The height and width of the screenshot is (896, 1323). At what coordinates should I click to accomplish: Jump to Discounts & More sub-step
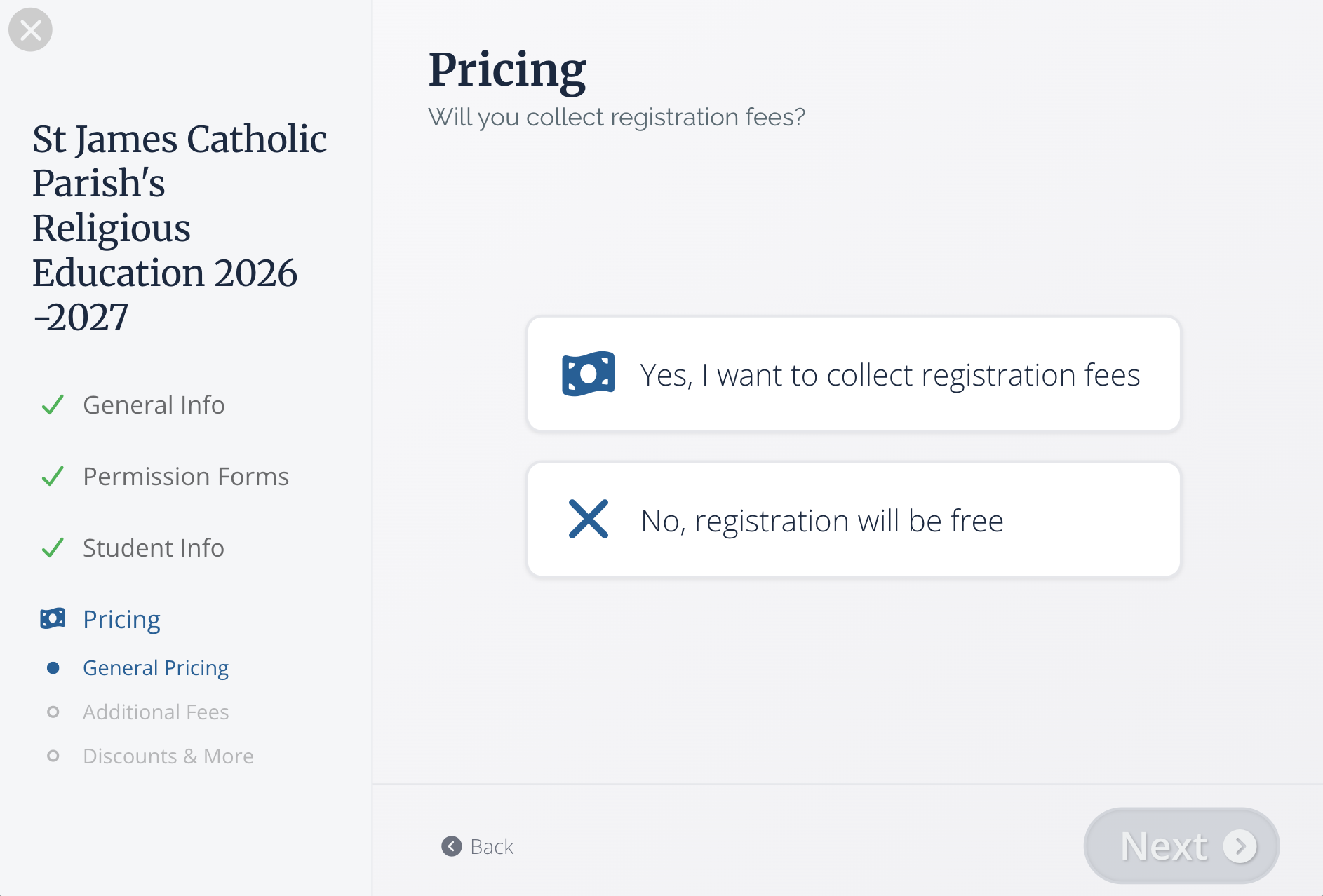coord(168,756)
